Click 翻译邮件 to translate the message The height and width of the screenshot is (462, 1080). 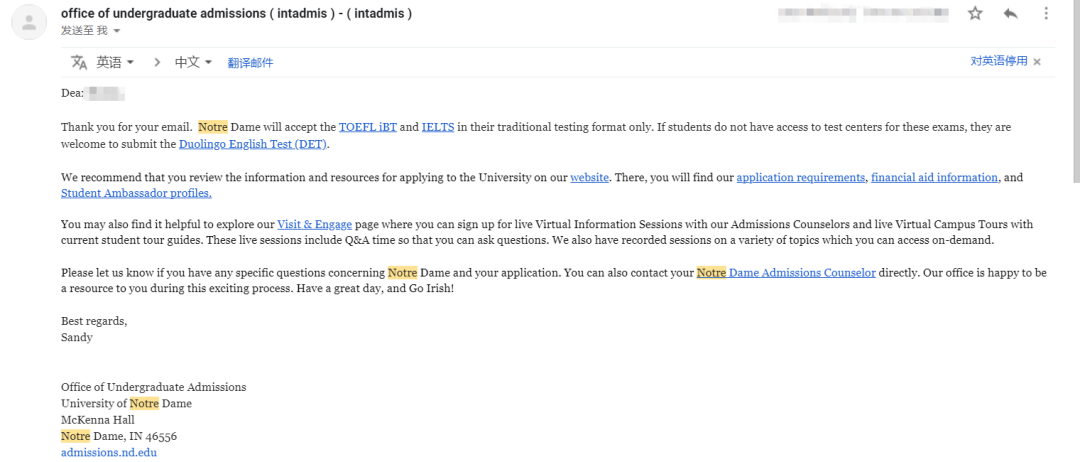tap(250, 63)
